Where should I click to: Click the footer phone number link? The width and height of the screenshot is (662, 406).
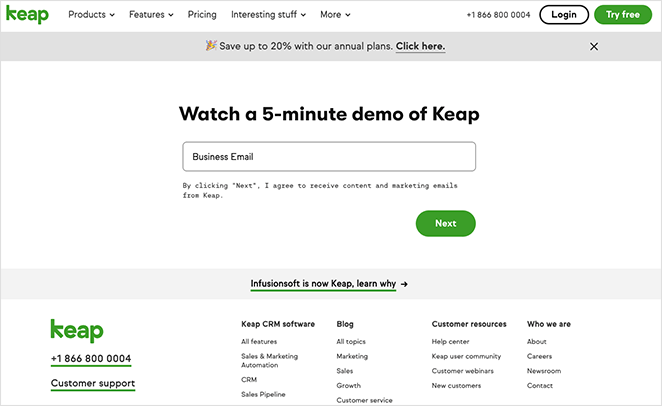tap(91, 359)
